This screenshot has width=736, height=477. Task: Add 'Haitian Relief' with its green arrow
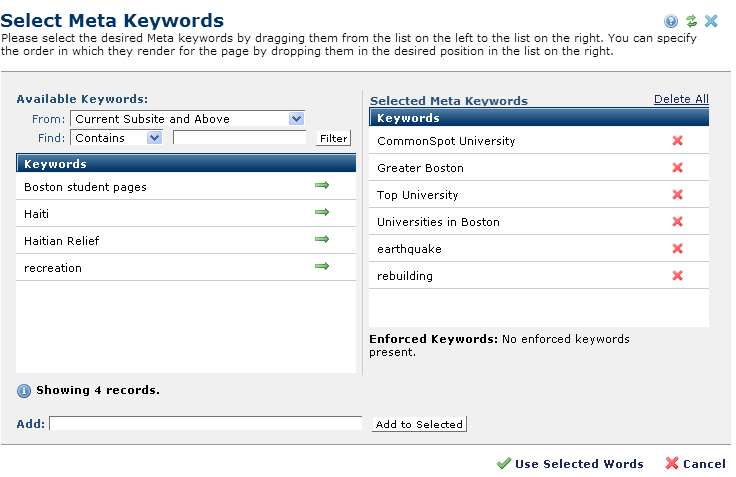pyautogui.click(x=321, y=240)
